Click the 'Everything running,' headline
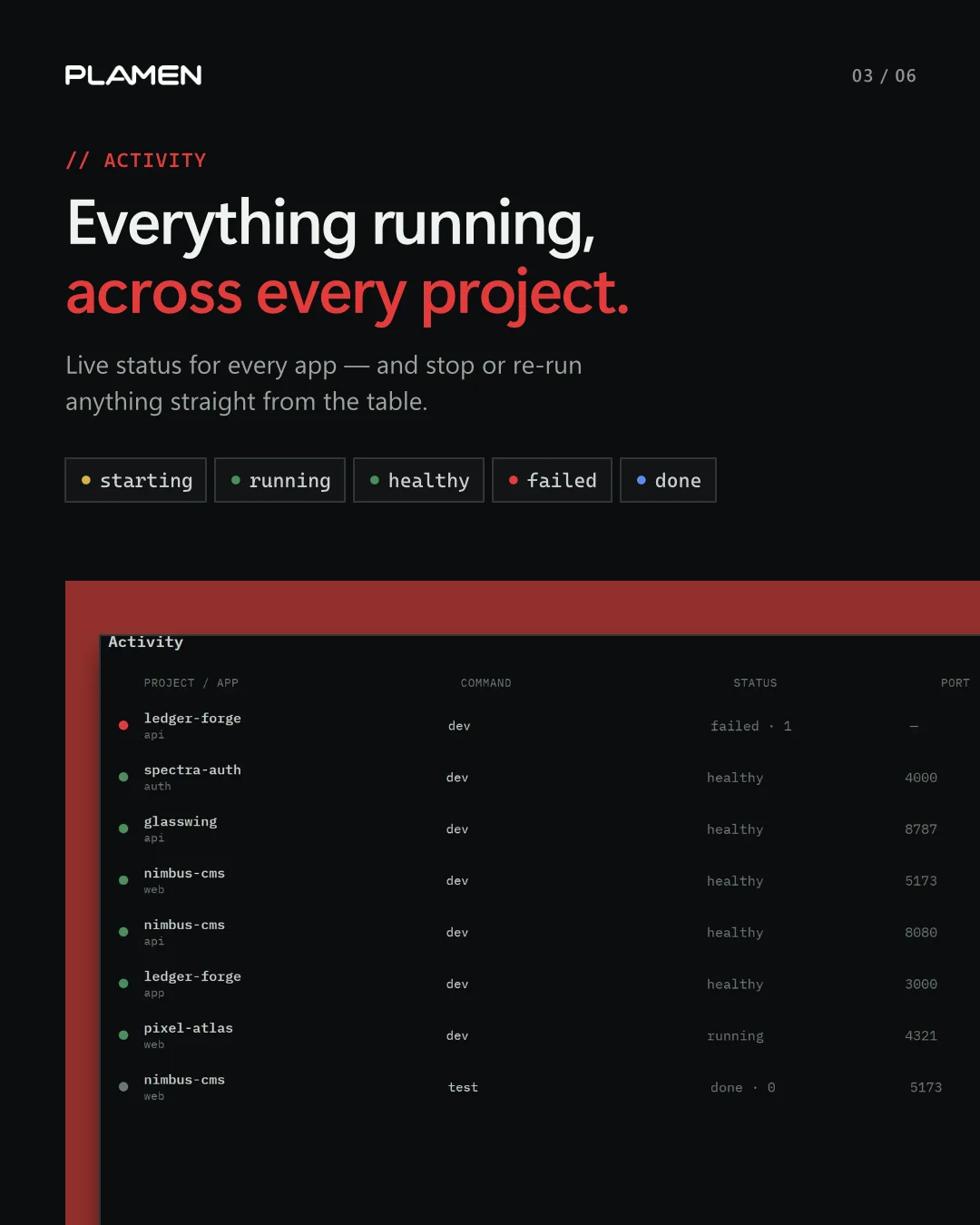The width and height of the screenshot is (980, 1225). (331, 224)
